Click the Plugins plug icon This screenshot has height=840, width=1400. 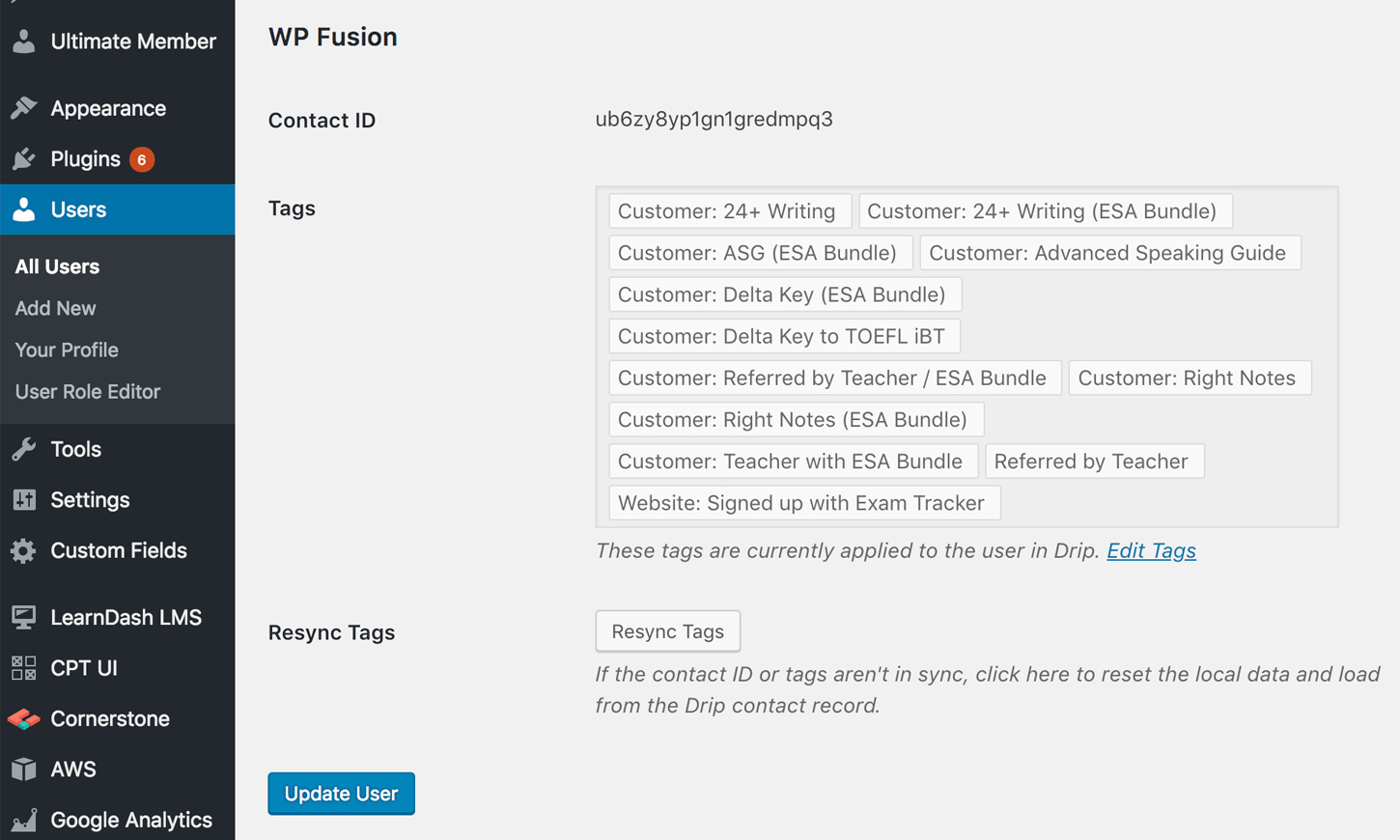click(x=24, y=159)
